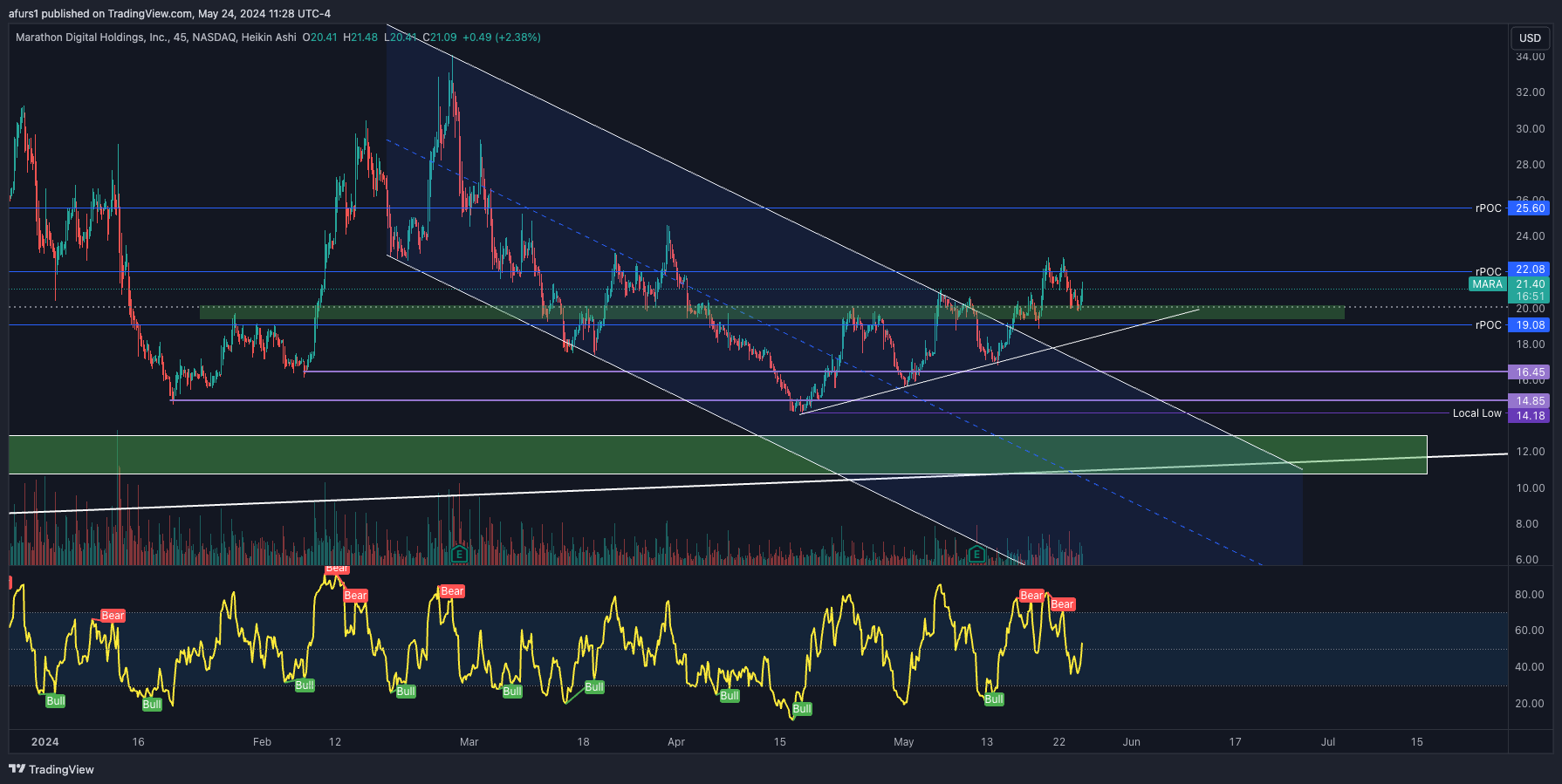1562x784 pixels.
Task: Click the 80.00 oscillator axis value
Action: point(1530,595)
